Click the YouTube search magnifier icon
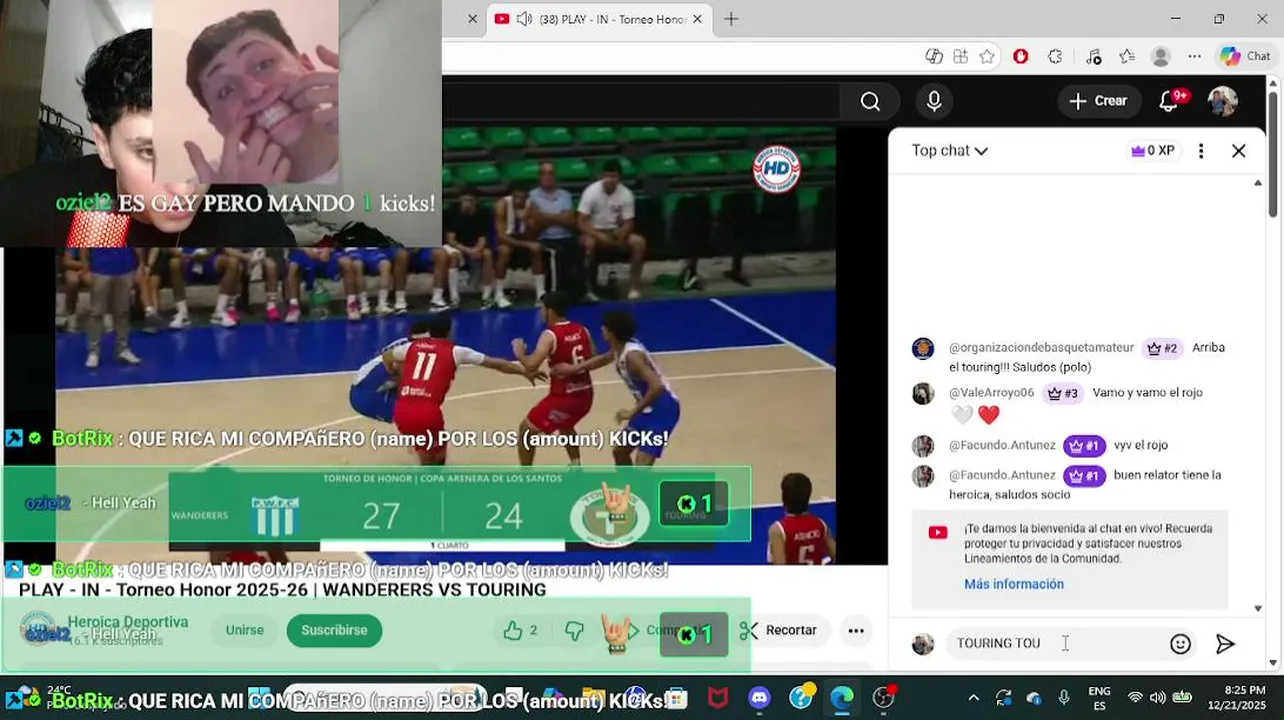Viewport: 1284px width, 720px height. click(x=870, y=101)
